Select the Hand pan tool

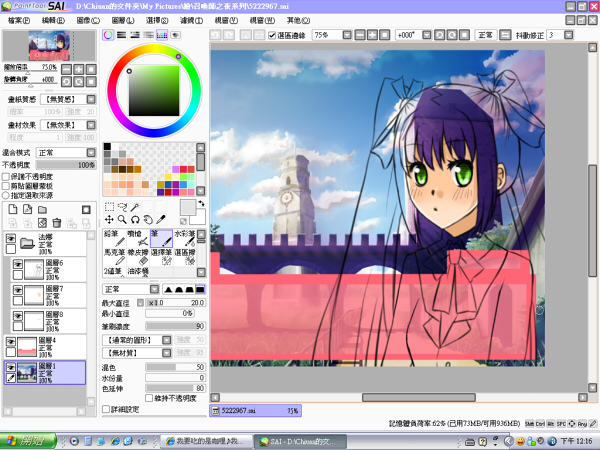pos(148,220)
